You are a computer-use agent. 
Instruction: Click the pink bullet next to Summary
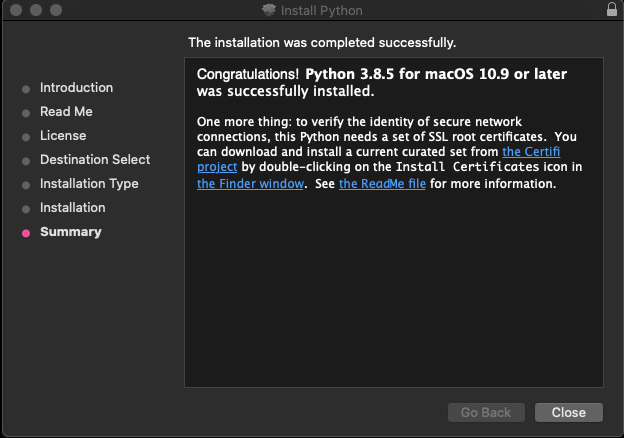coord(26,233)
